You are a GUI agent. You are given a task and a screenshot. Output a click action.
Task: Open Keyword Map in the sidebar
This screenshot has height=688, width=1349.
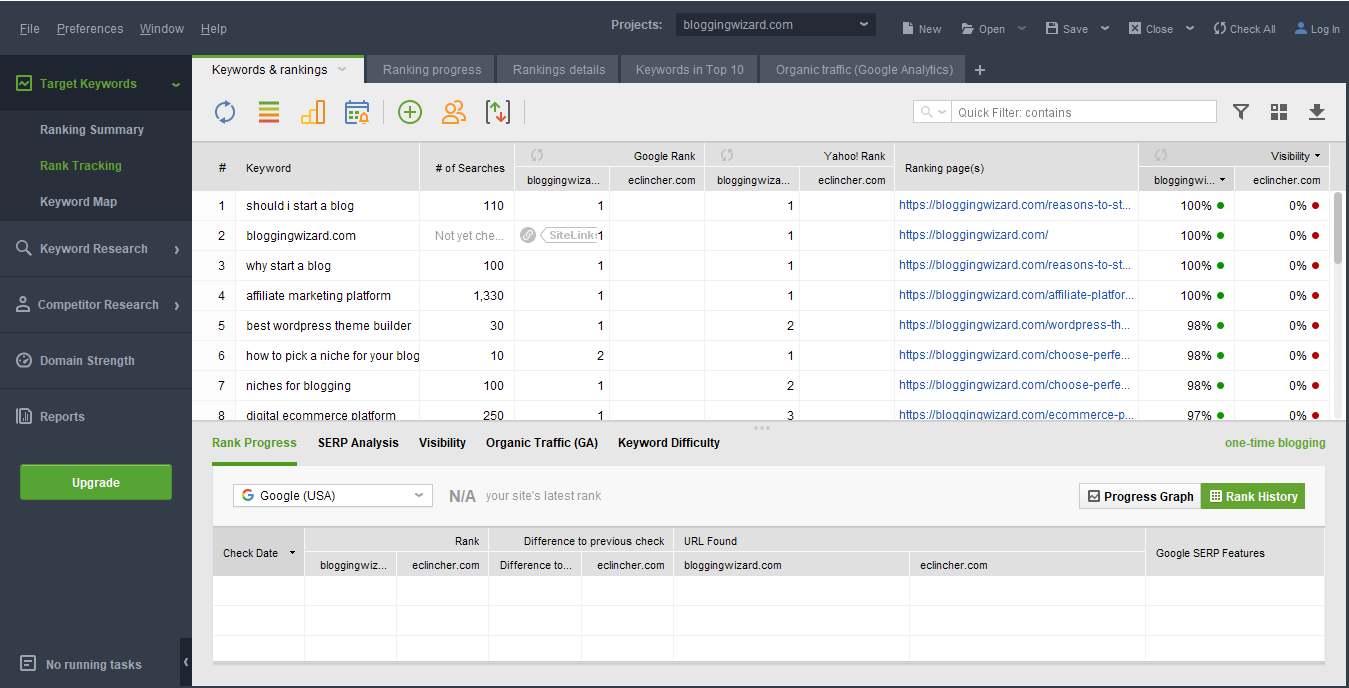78,202
